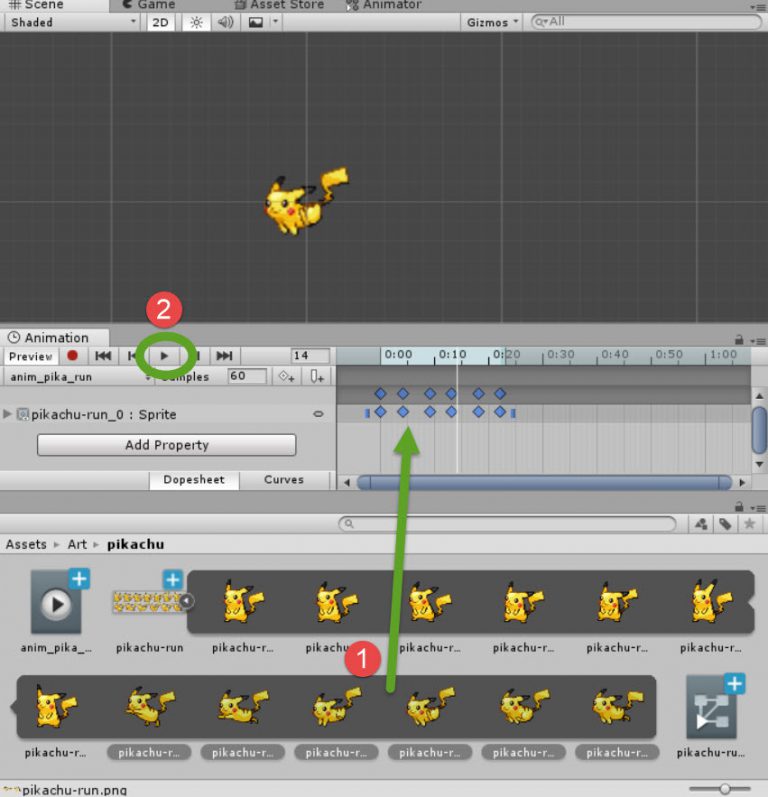Screen dimensions: 768x797
Task: Click the dopesheet scroll down arrow
Action: 759,464
